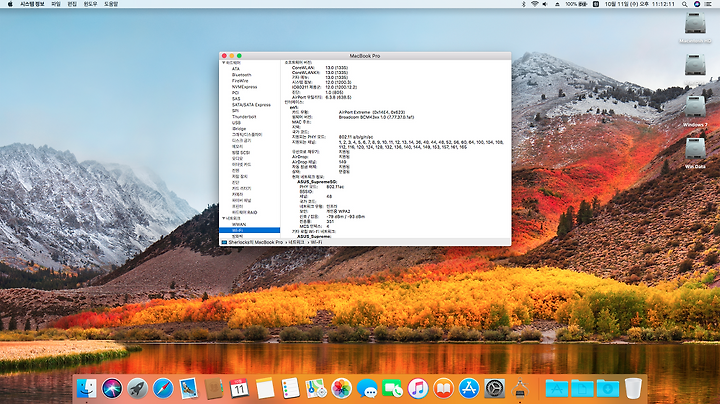Click ASUS_Supreme5G network heading
This screenshot has height=404, width=720.
click(x=317, y=182)
